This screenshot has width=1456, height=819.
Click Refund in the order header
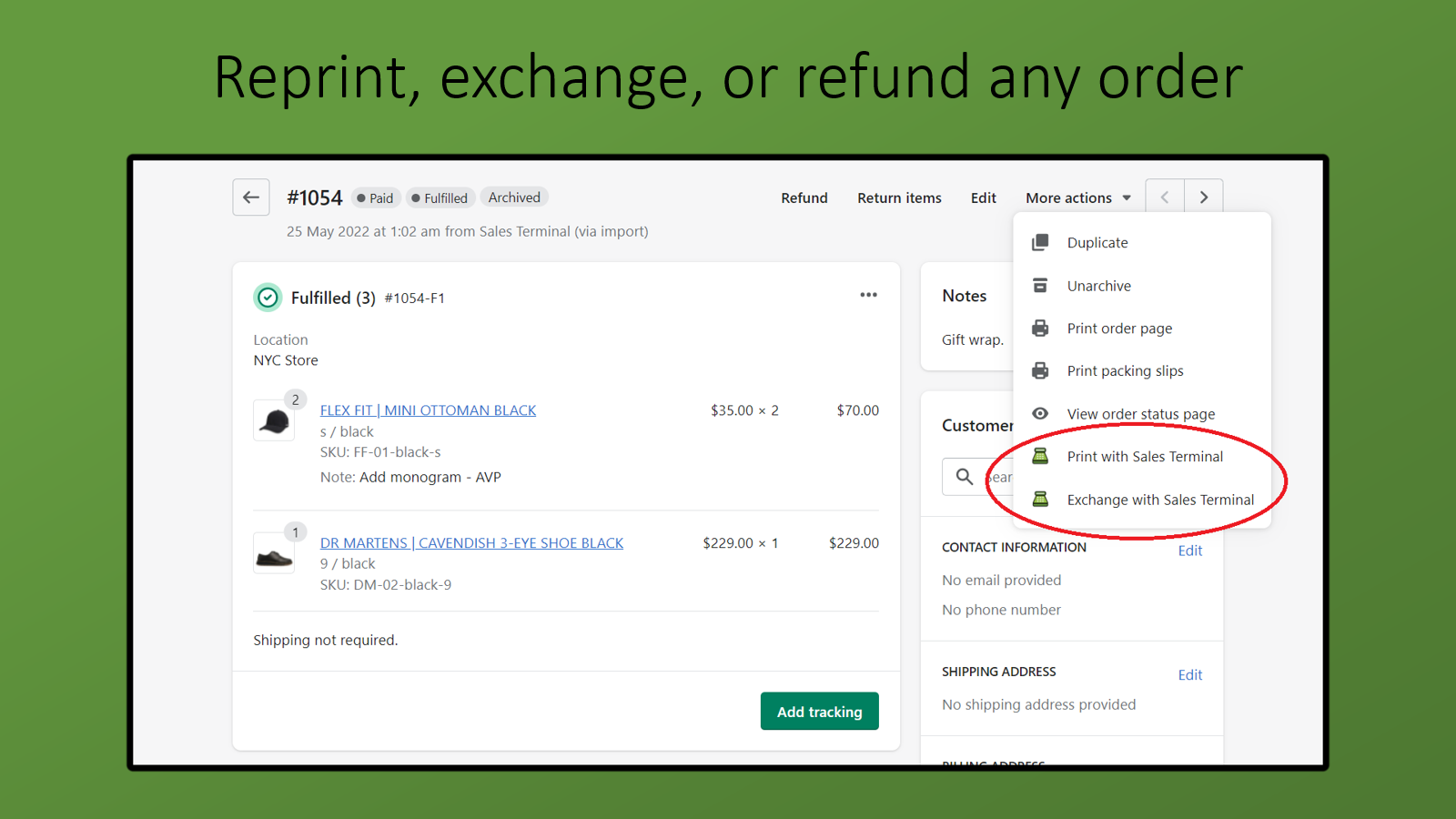coord(804,197)
